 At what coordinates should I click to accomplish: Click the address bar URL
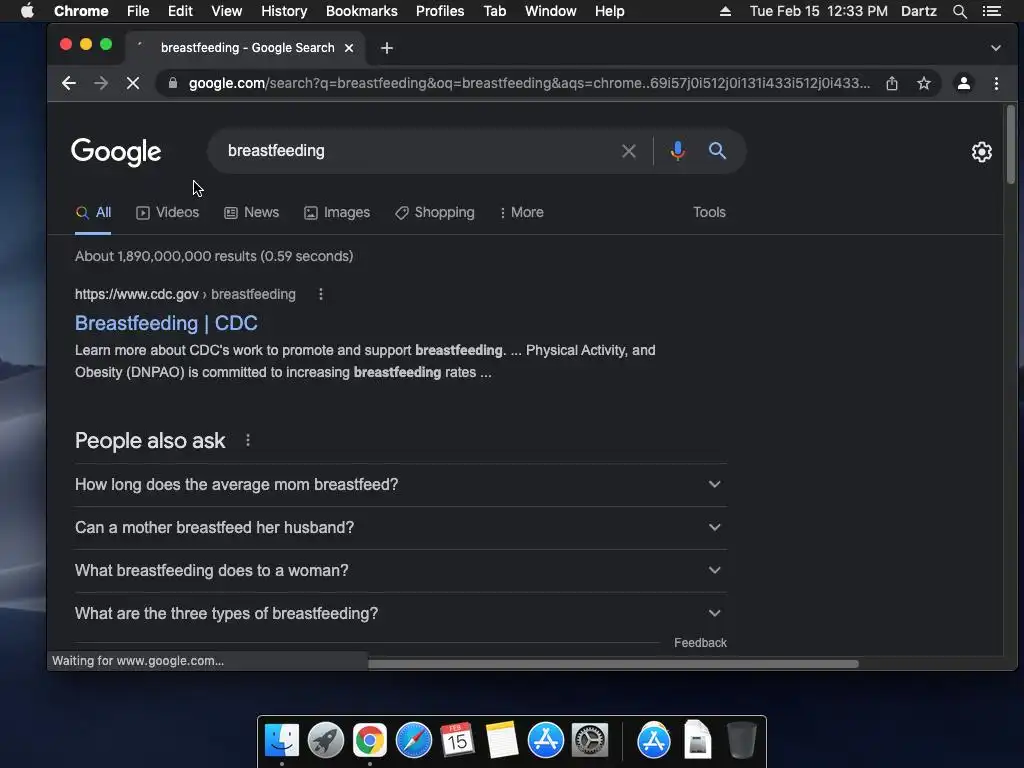[529, 83]
